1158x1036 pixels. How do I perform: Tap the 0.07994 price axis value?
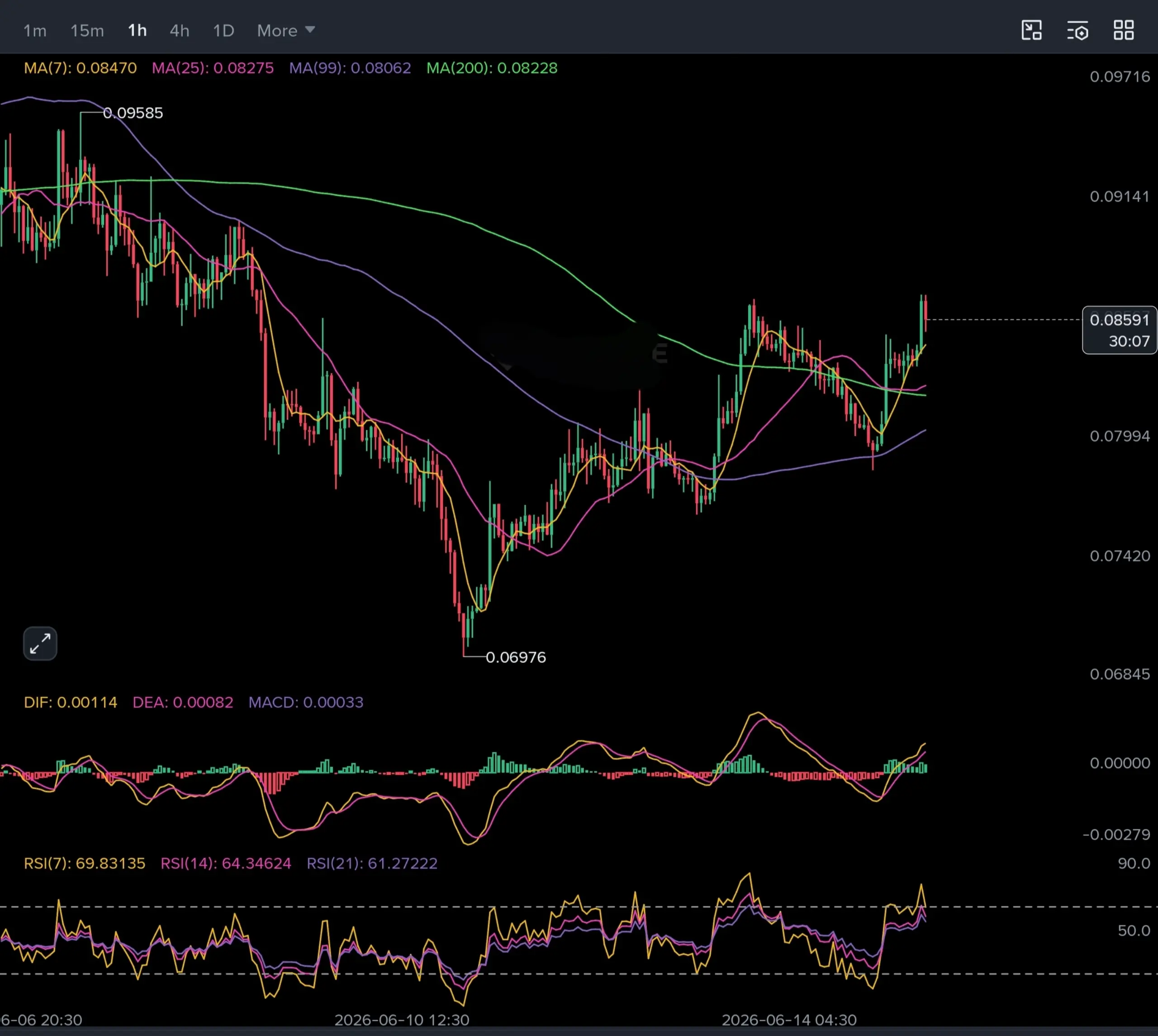coord(1120,436)
